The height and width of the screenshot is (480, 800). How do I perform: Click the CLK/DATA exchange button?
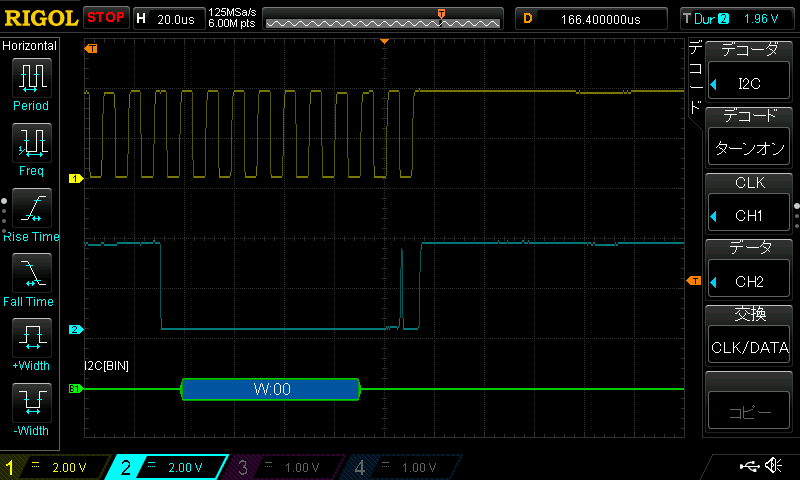coord(749,347)
